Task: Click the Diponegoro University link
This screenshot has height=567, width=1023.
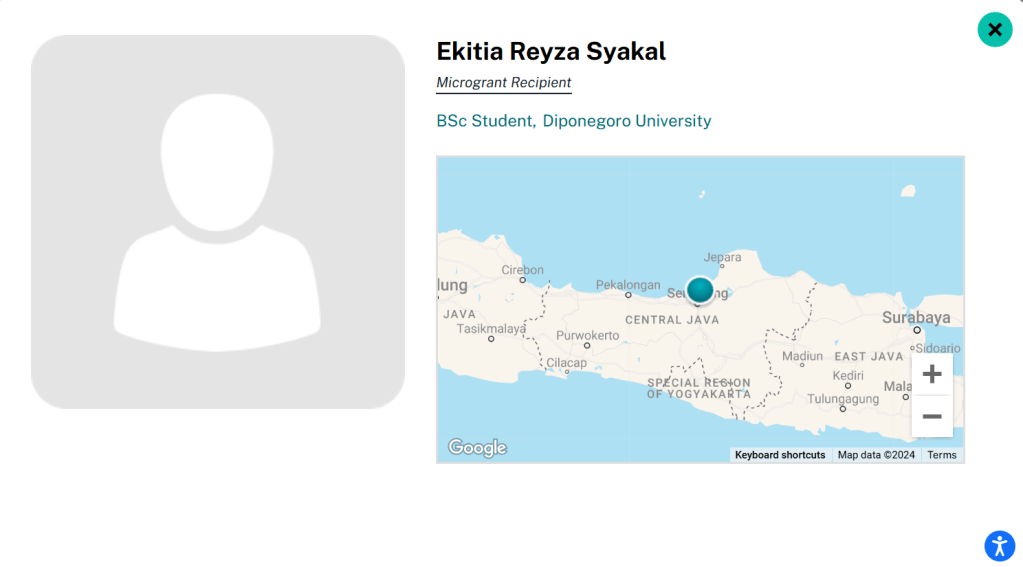Action: (627, 121)
